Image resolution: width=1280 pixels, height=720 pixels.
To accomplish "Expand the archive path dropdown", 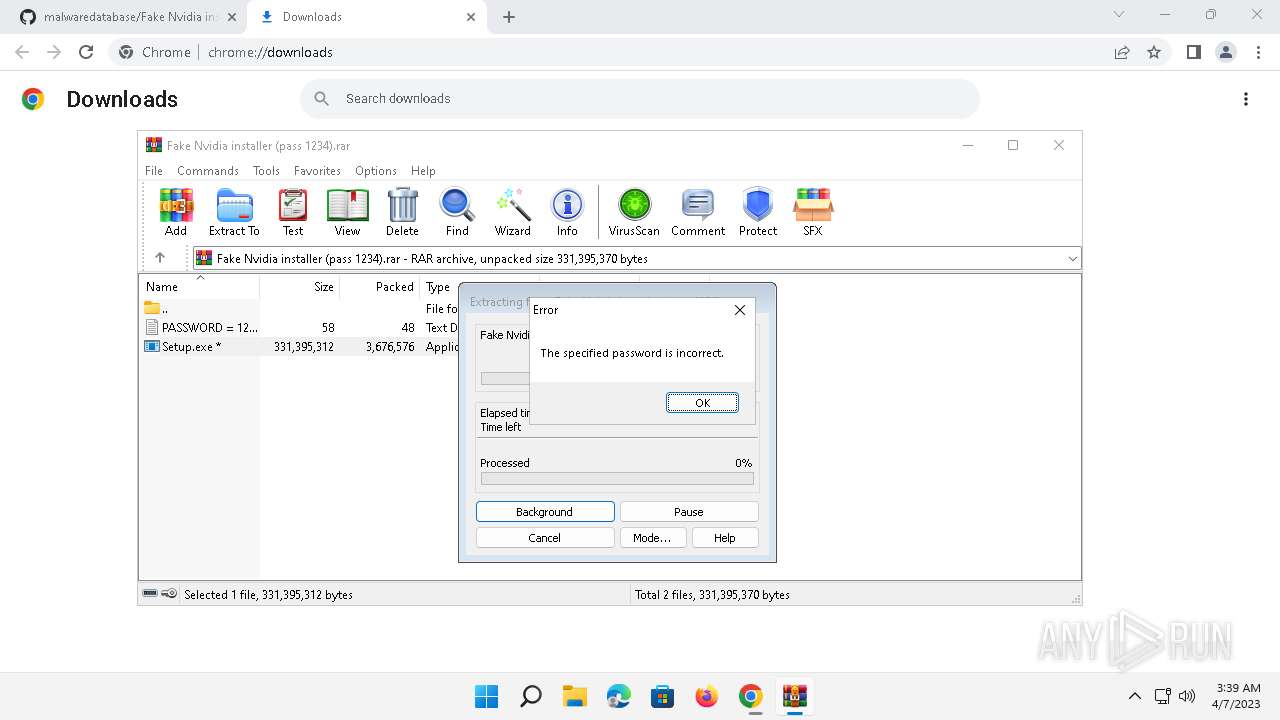I will click(1072, 258).
